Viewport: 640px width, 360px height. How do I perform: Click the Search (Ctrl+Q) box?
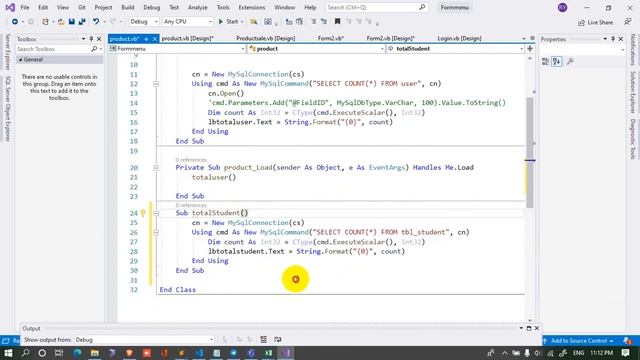click(x=376, y=7)
